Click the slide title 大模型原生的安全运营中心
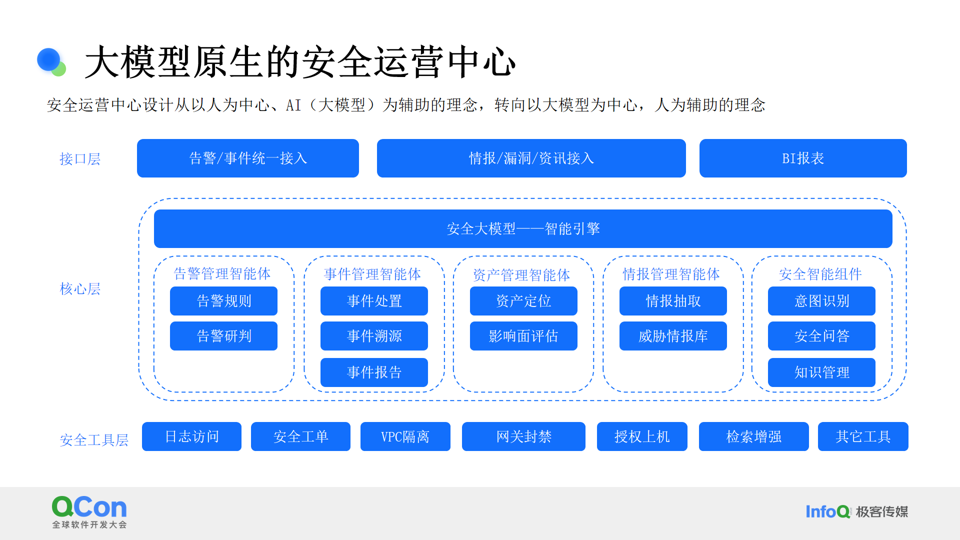Image resolution: width=960 pixels, height=540 pixels. pyautogui.click(x=300, y=62)
